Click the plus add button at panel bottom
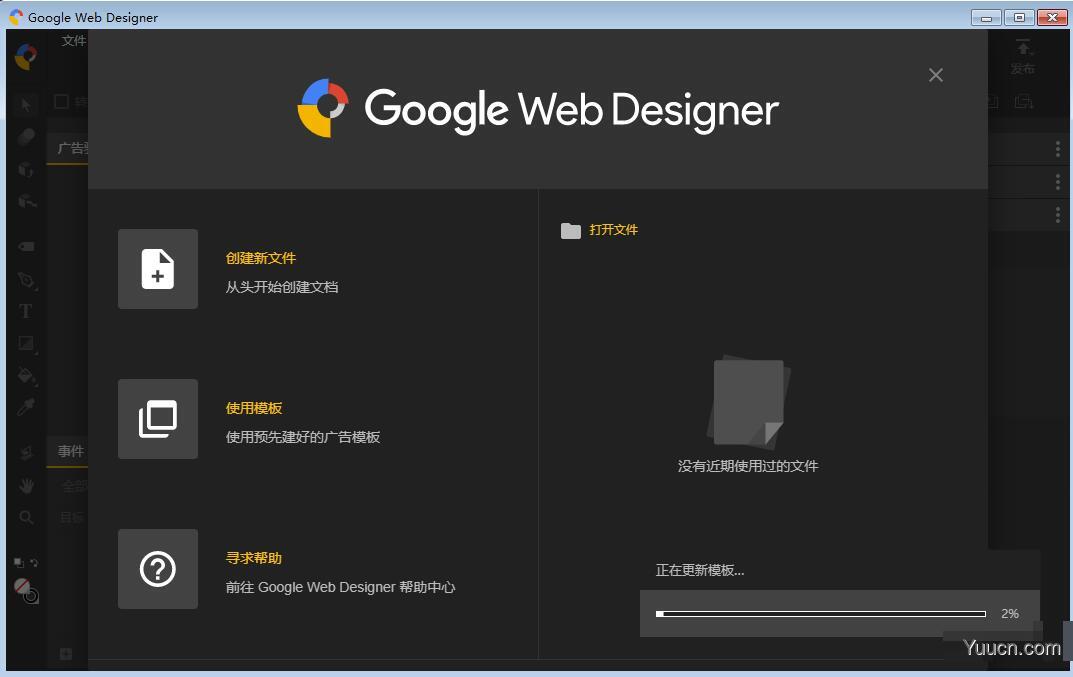 point(66,654)
